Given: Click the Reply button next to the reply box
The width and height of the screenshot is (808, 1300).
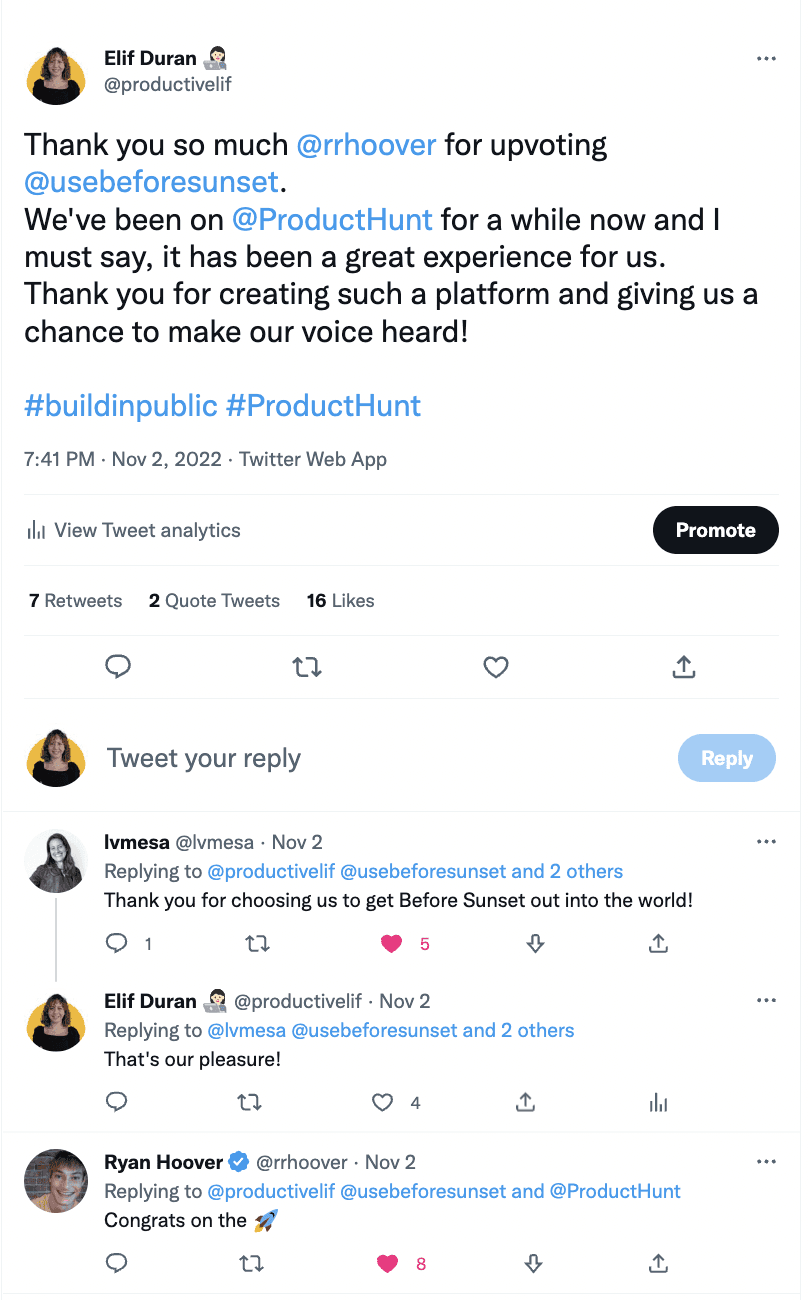Looking at the screenshot, I should 726,758.
